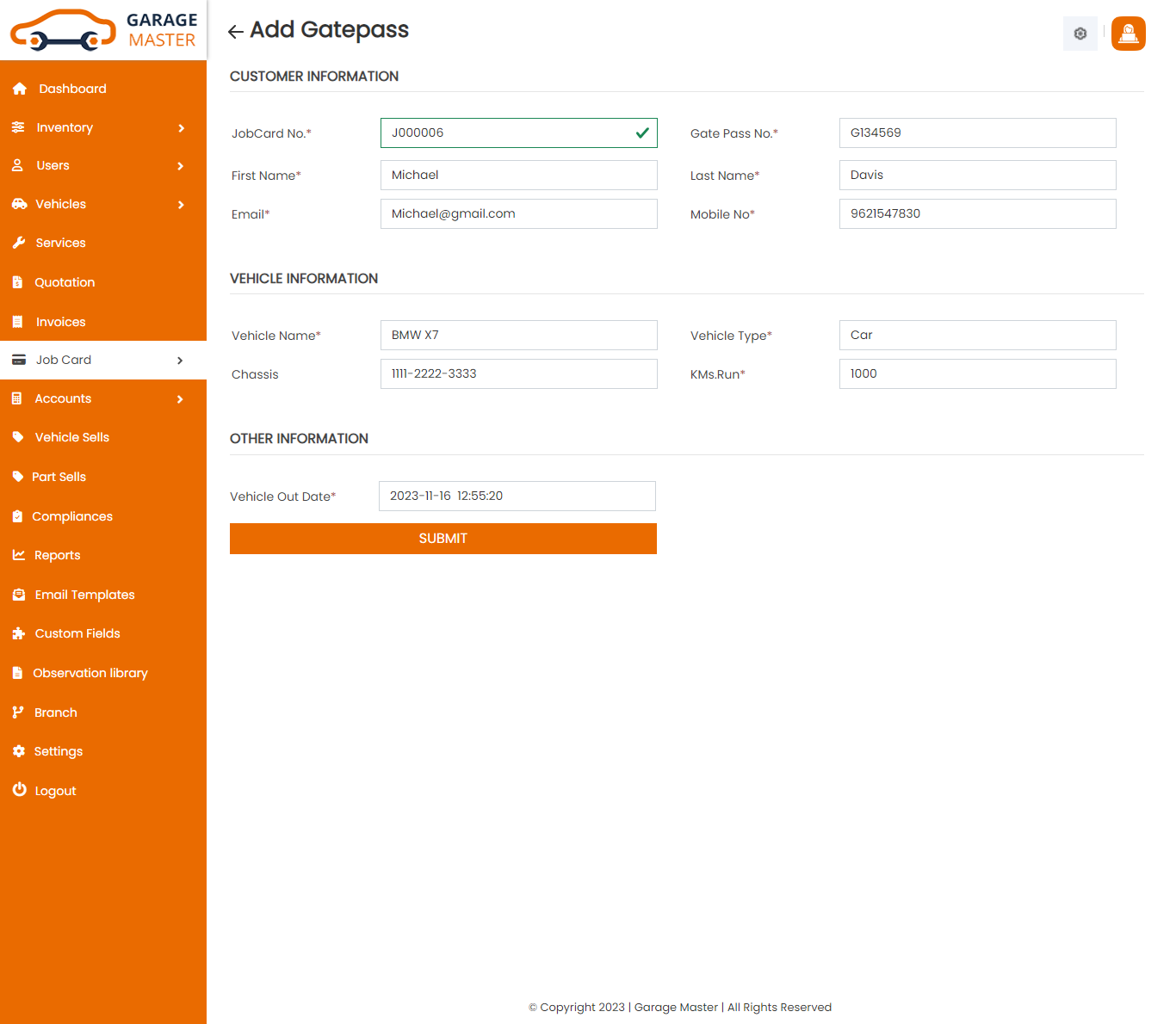This screenshot has height=1024, width=1176.
Task: Click the Reports chart icon
Action: pyautogui.click(x=19, y=555)
